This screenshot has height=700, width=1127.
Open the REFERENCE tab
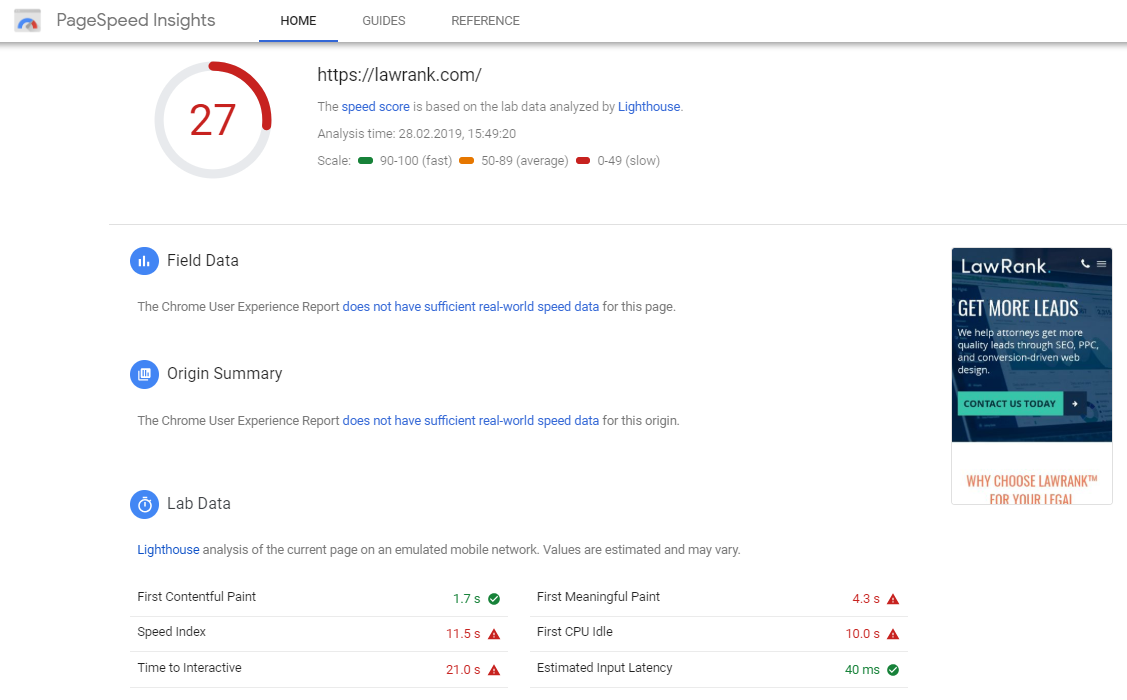tap(485, 21)
